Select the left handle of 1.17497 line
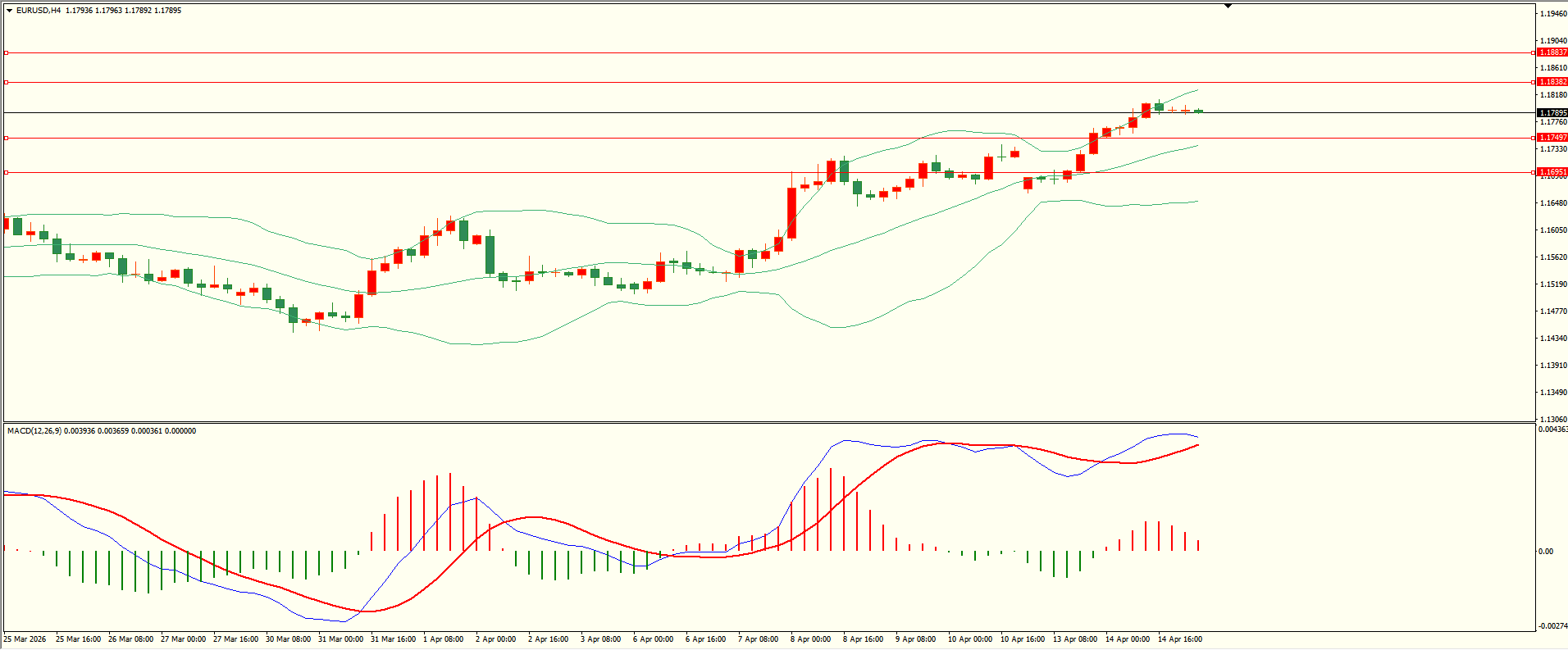The width and height of the screenshot is (1568, 650). pyautogui.click(x=7, y=138)
